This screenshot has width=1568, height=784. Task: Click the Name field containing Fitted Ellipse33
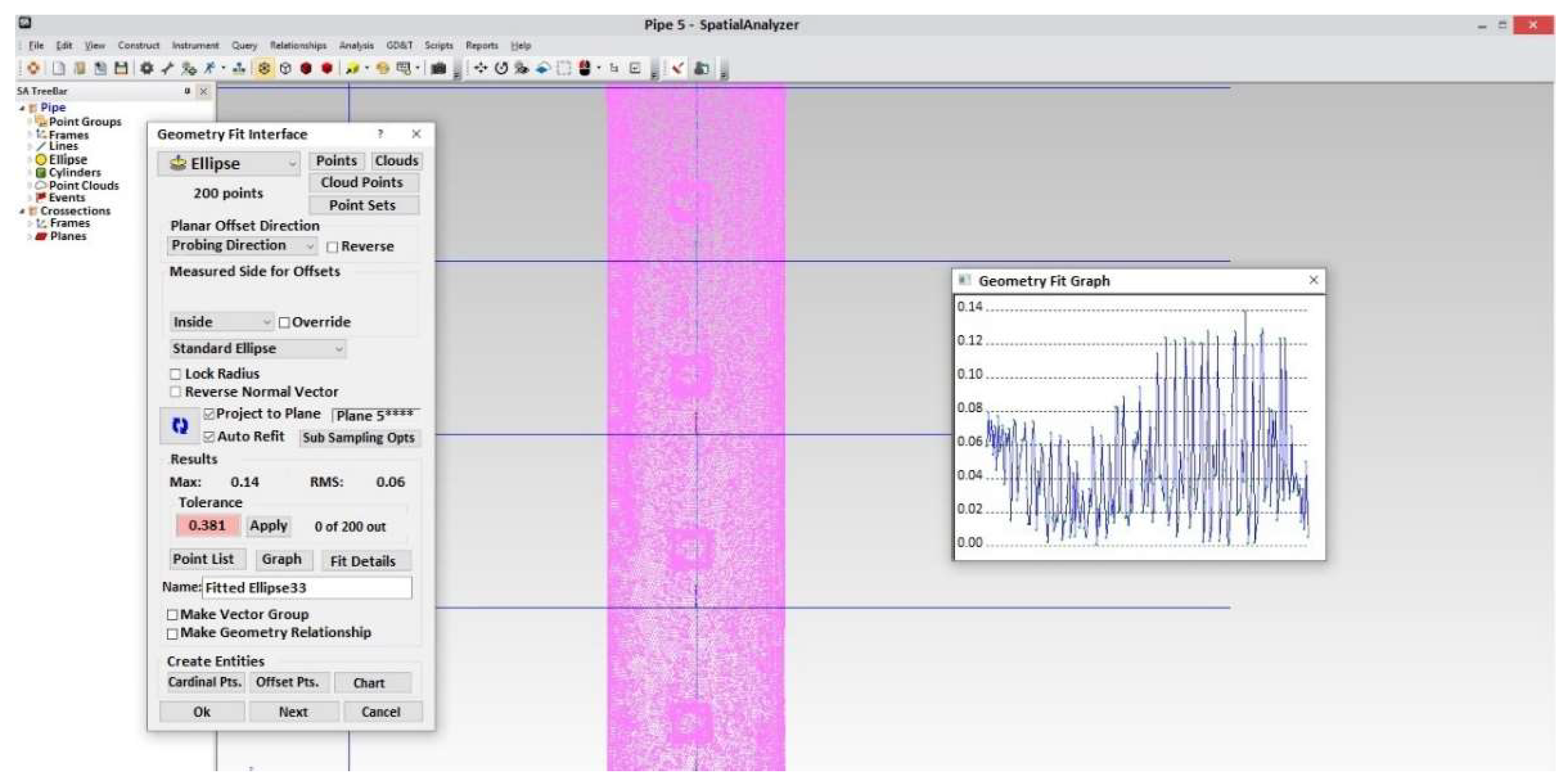coord(307,587)
